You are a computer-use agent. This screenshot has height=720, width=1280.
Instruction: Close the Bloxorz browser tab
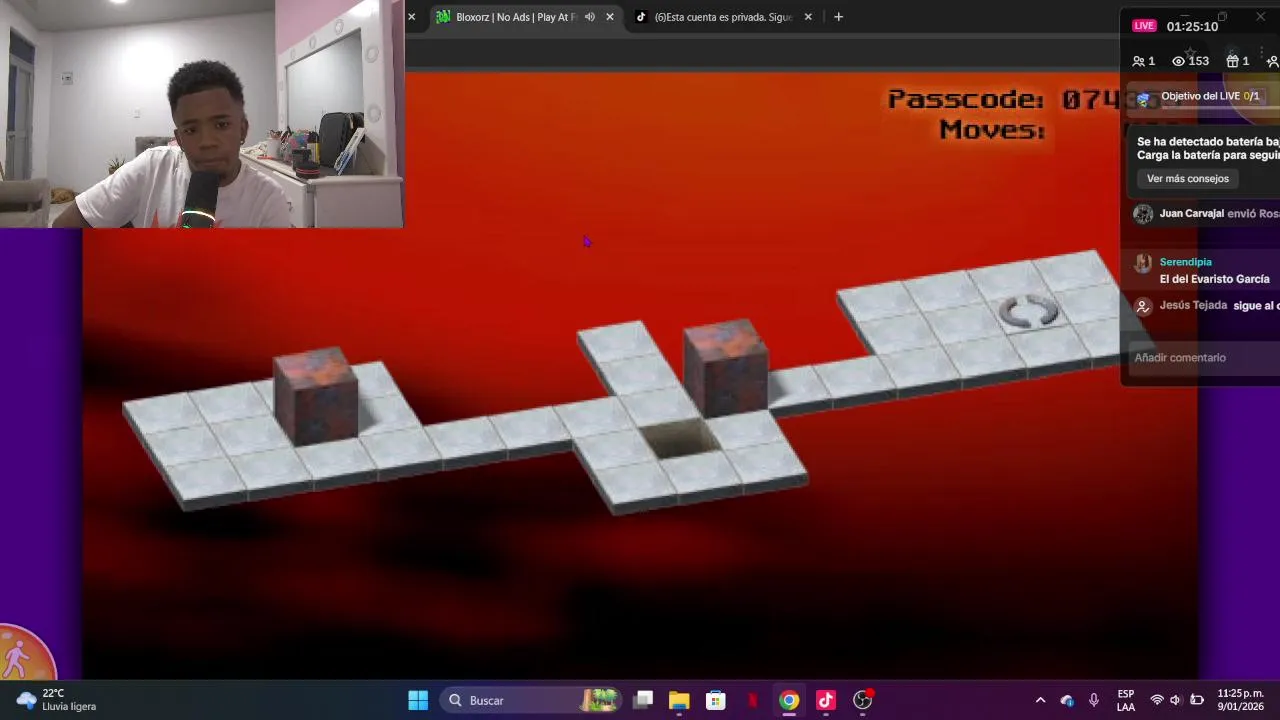[x=610, y=17]
